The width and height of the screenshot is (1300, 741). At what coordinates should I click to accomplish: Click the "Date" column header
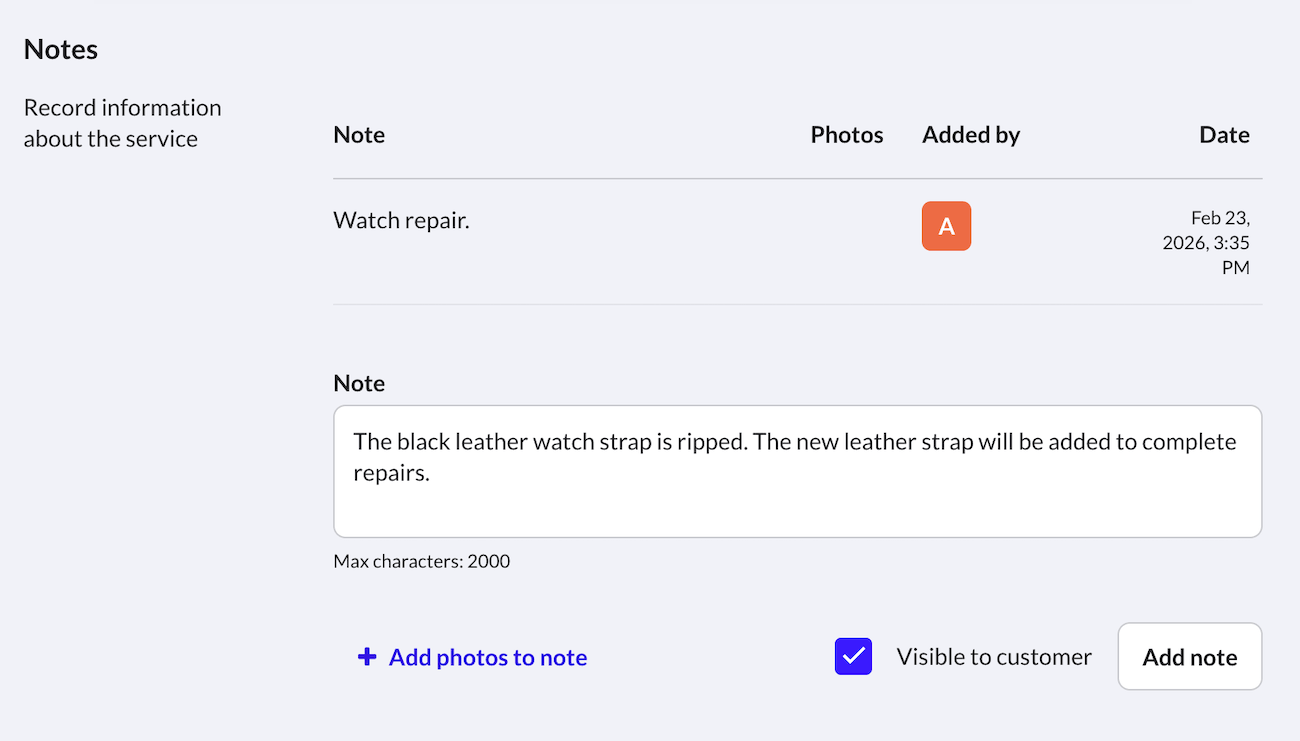(1224, 135)
